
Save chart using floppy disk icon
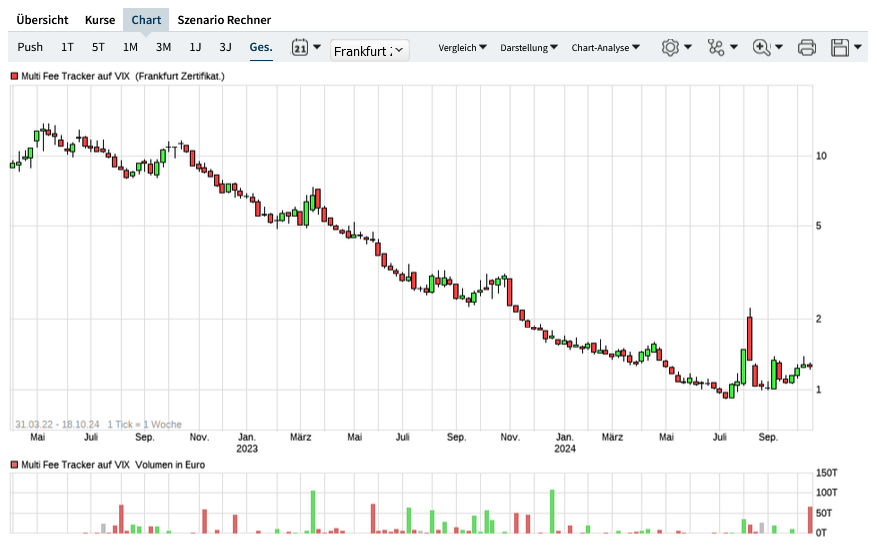coord(840,48)
